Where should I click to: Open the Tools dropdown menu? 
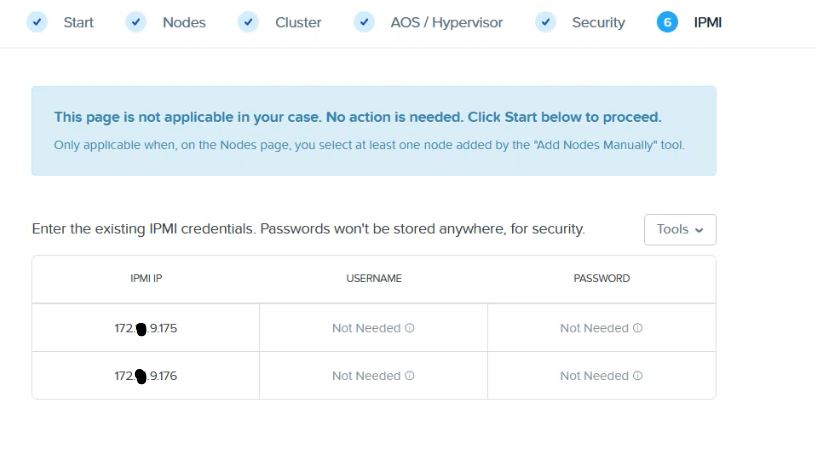point(680,229)
